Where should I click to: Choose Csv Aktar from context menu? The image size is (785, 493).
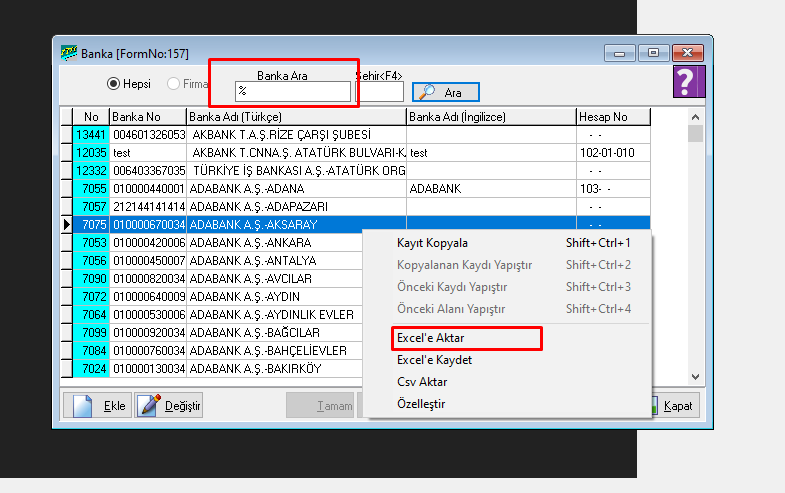tap(507, 382)
